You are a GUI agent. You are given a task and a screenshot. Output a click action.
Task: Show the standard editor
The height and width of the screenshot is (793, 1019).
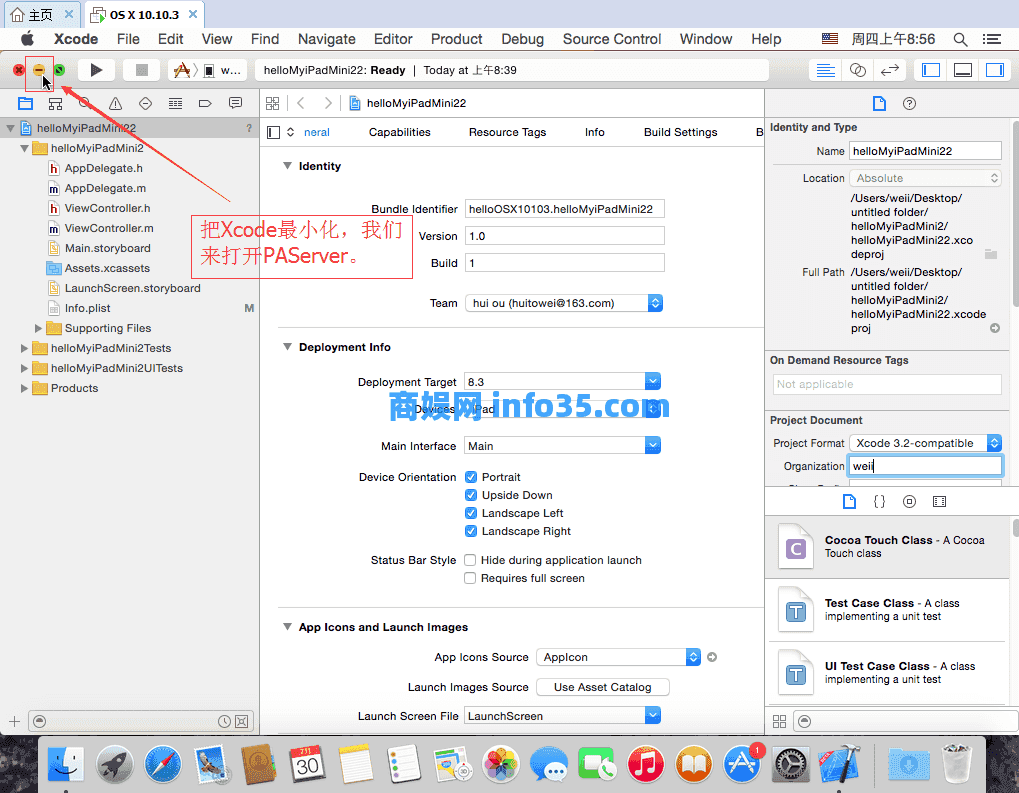point(825,70)
